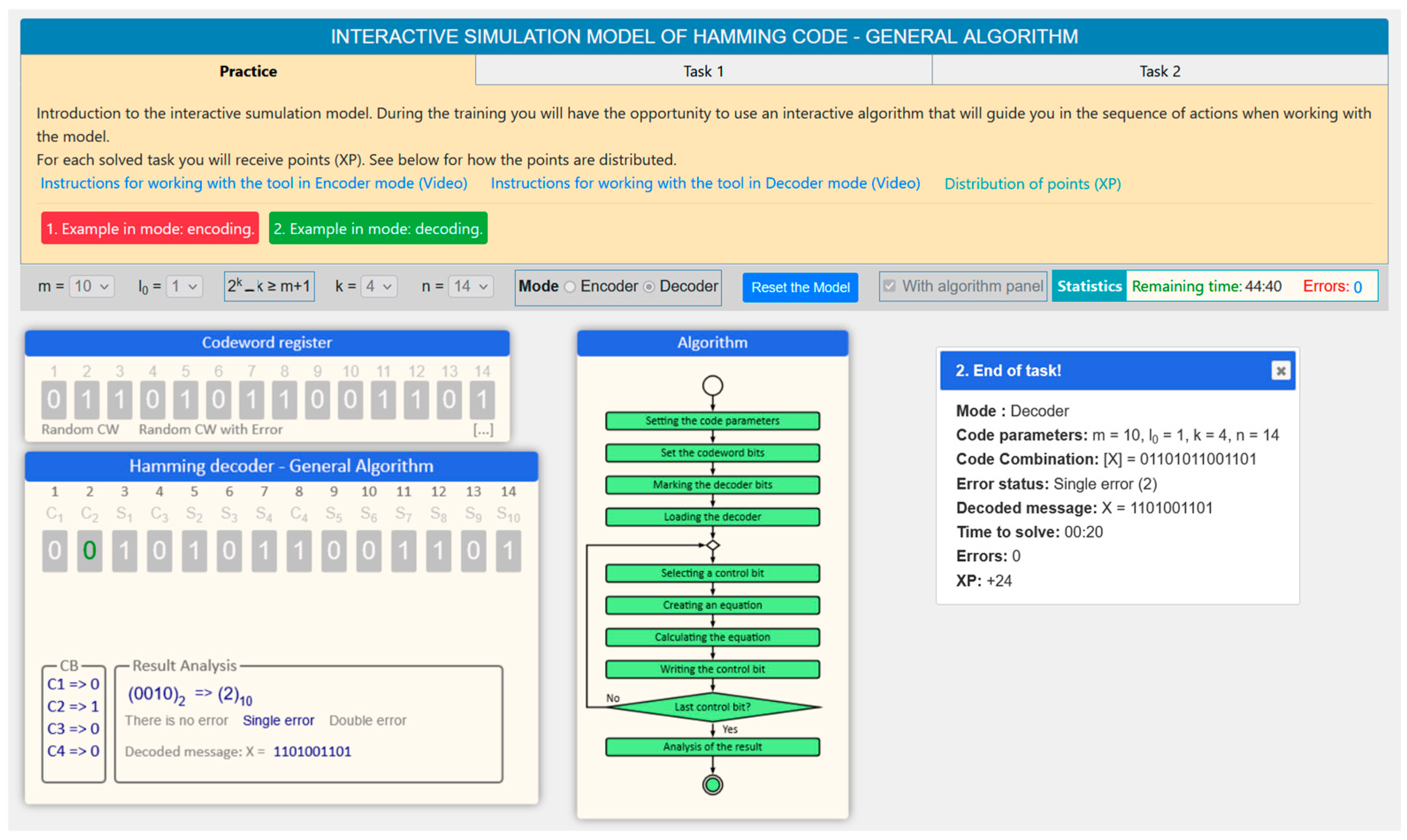Click the flowchart start circle
Image resolution: width=1407 pixels, height=840 pixels.
712,386
